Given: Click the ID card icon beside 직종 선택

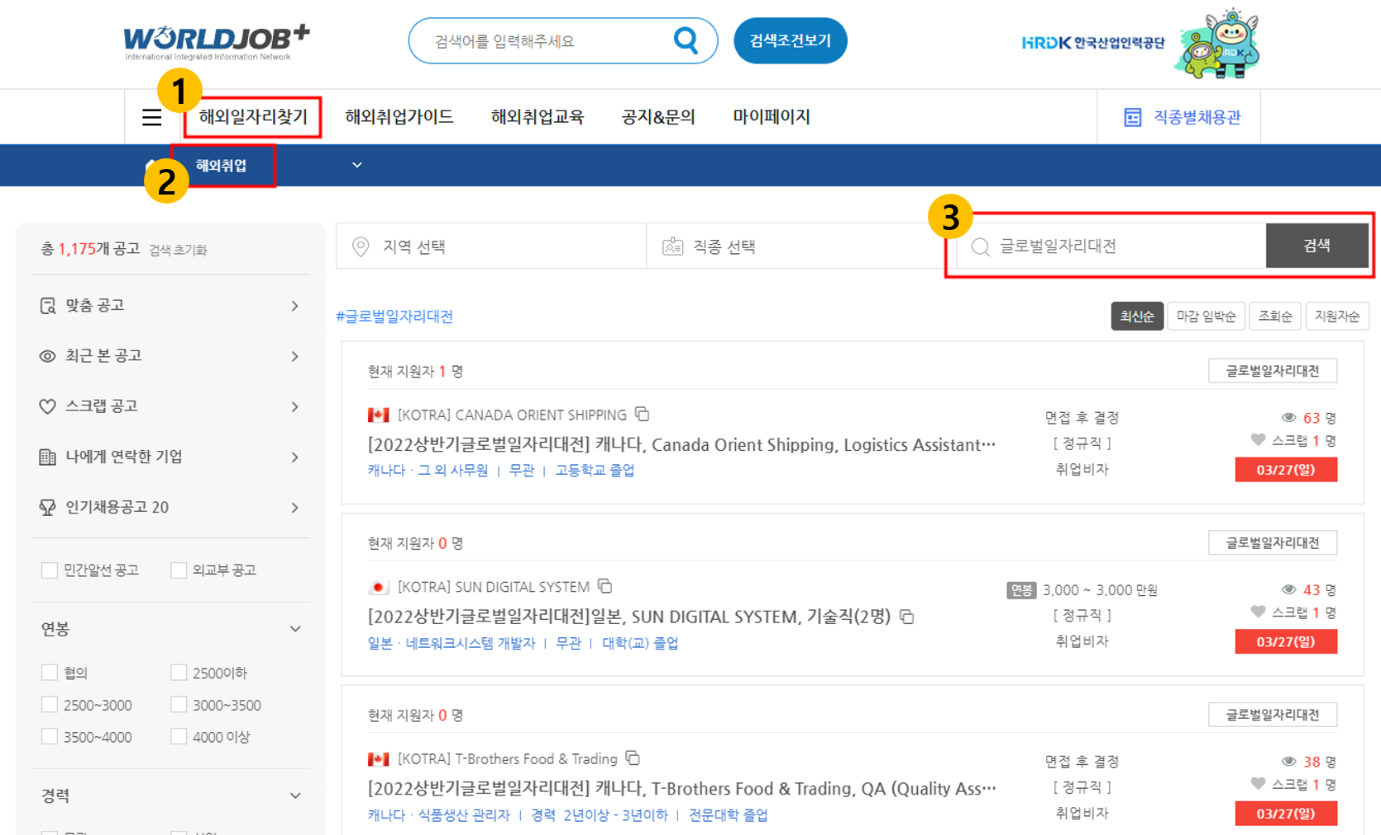Looking at the screenshot, I should click(x=672, y=246).
